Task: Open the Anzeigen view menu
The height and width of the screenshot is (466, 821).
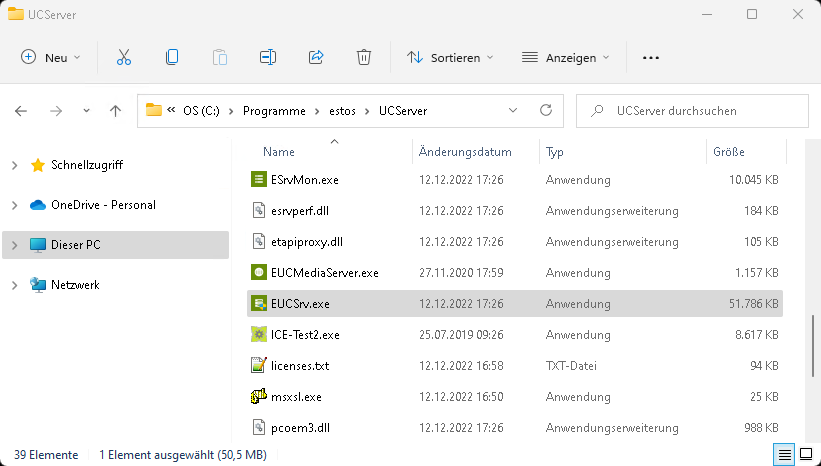Action: (565, 57)
